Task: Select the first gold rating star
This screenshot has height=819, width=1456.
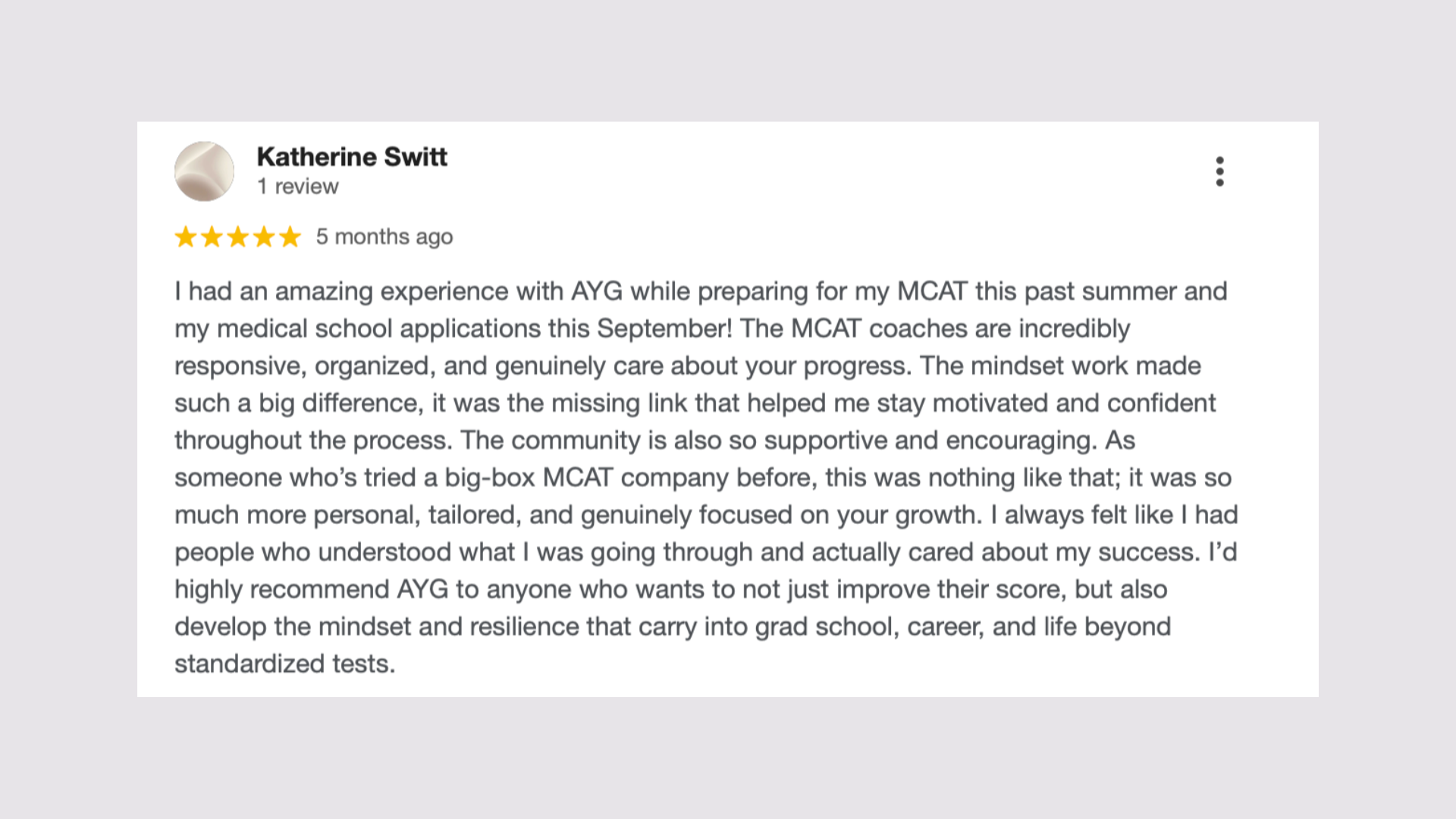Action: pos(186,237)
